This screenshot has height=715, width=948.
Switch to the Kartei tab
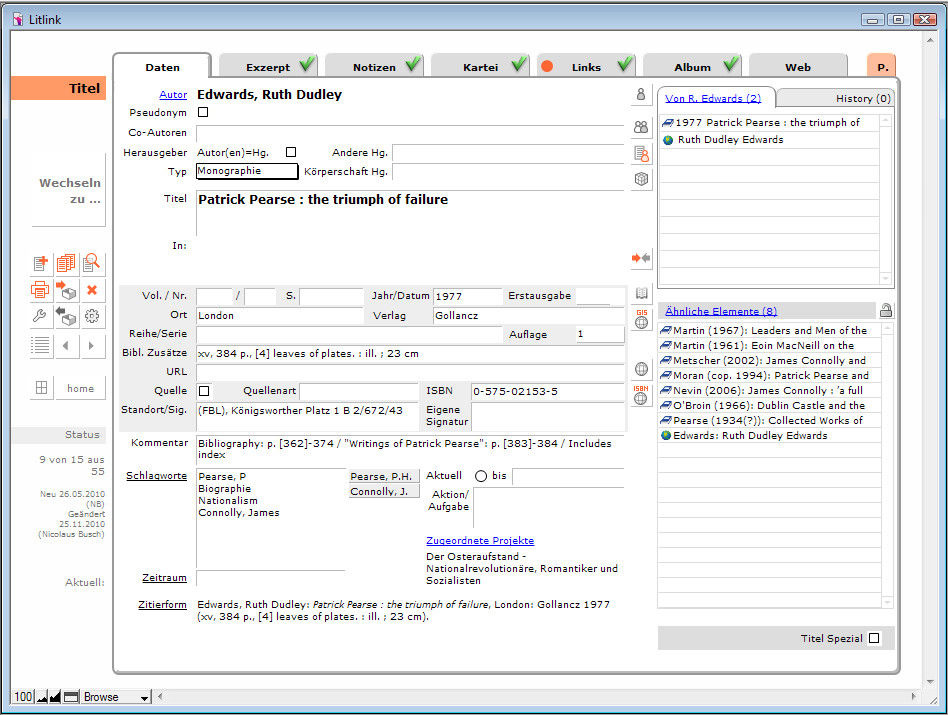[481, 66]
